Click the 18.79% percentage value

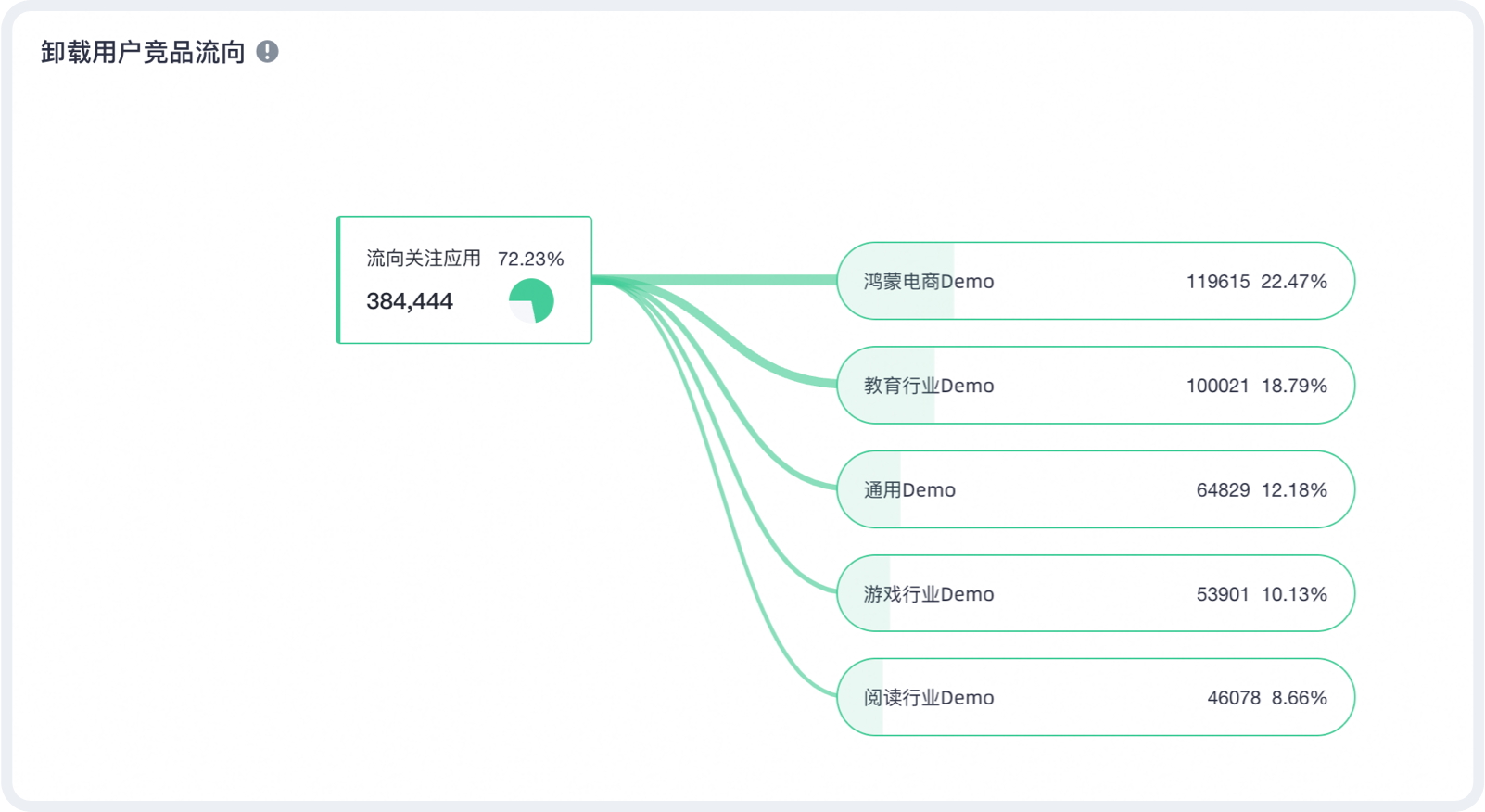1294,386
